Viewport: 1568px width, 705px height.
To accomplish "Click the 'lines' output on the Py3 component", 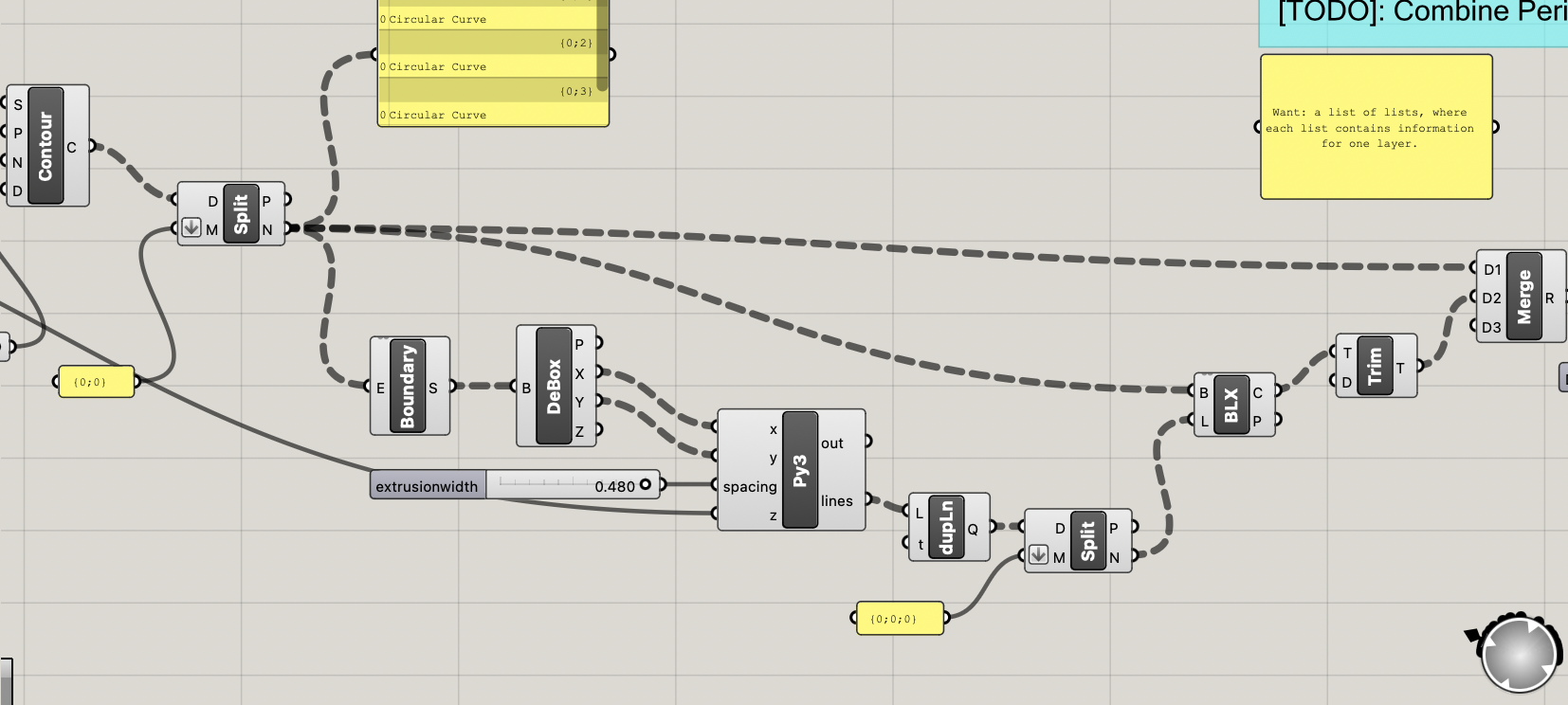I will pos(837,500).
